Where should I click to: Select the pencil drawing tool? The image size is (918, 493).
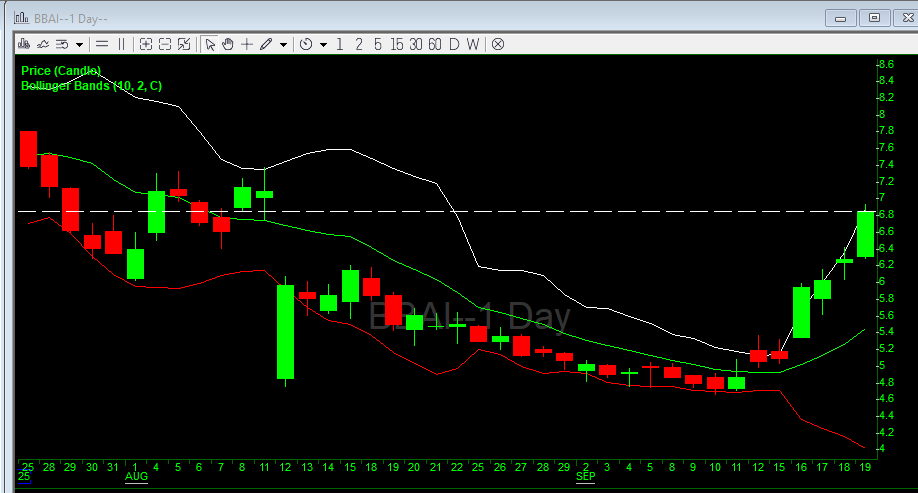click(266, 44)
